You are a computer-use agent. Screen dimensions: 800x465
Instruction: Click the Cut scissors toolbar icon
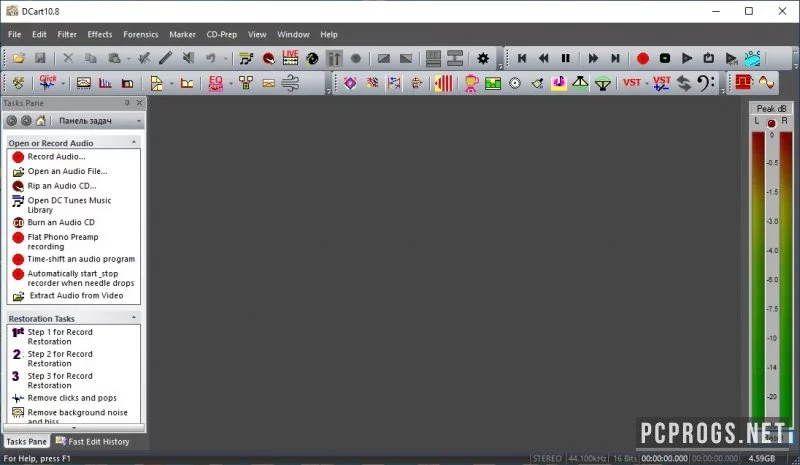(x=68, y=58)
